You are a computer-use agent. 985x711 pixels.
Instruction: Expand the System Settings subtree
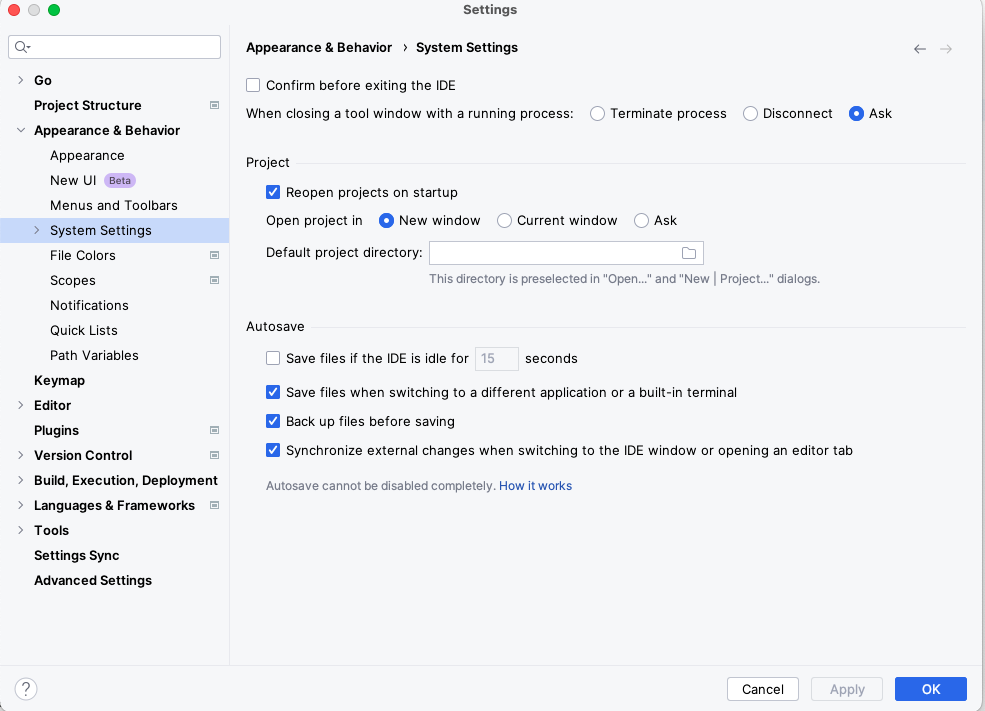(x=38, y=230)
